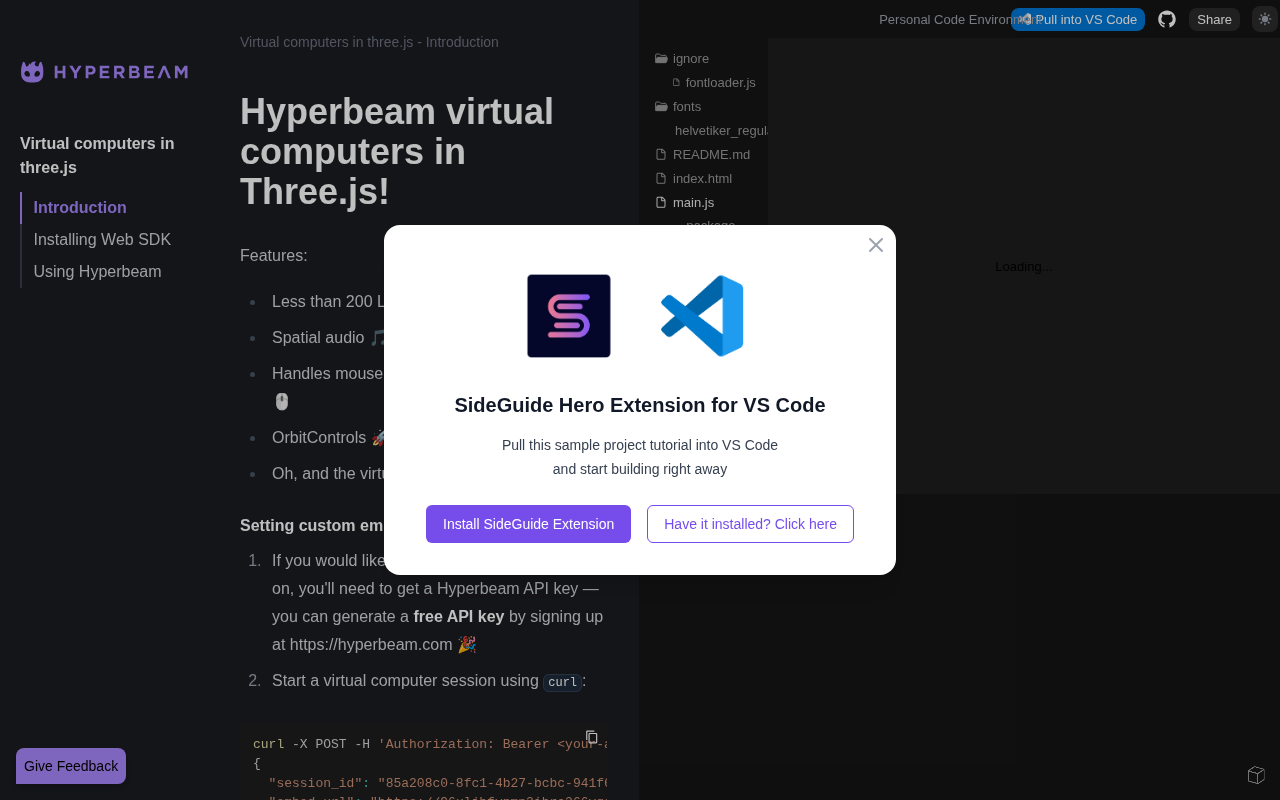Click the 'Hyperbeam virtual computers in Three.js!' heading
The height and width of the screenshot is (800, 1280).
click(x=397, y=151)
